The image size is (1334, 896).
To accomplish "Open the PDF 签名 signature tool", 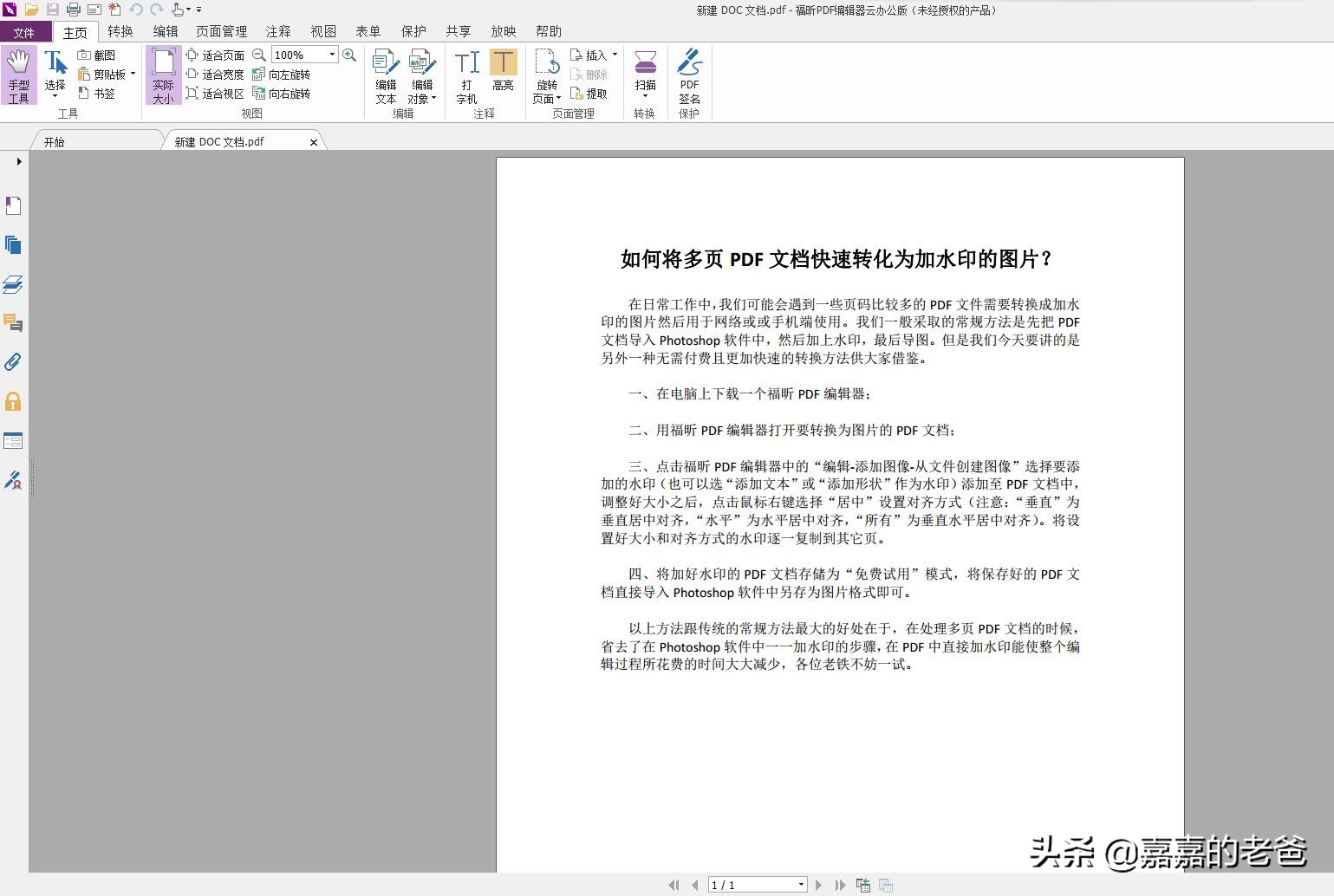I will coord(689,74).
